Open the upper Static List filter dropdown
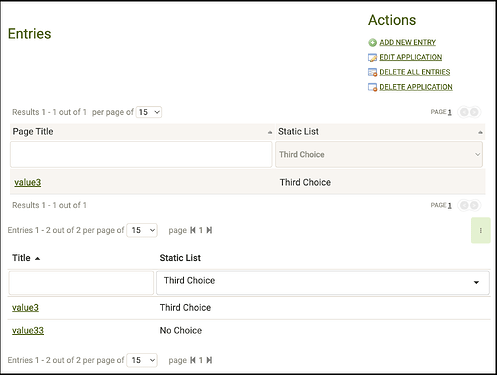 [x=379, y=154]
